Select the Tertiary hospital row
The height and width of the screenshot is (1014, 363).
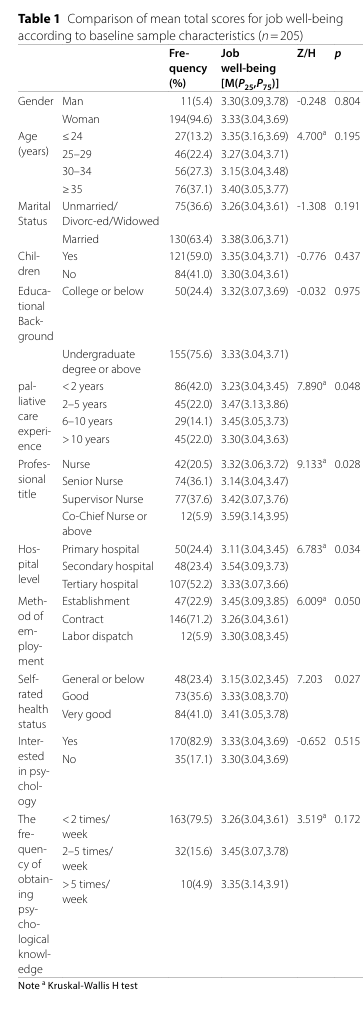189,584
